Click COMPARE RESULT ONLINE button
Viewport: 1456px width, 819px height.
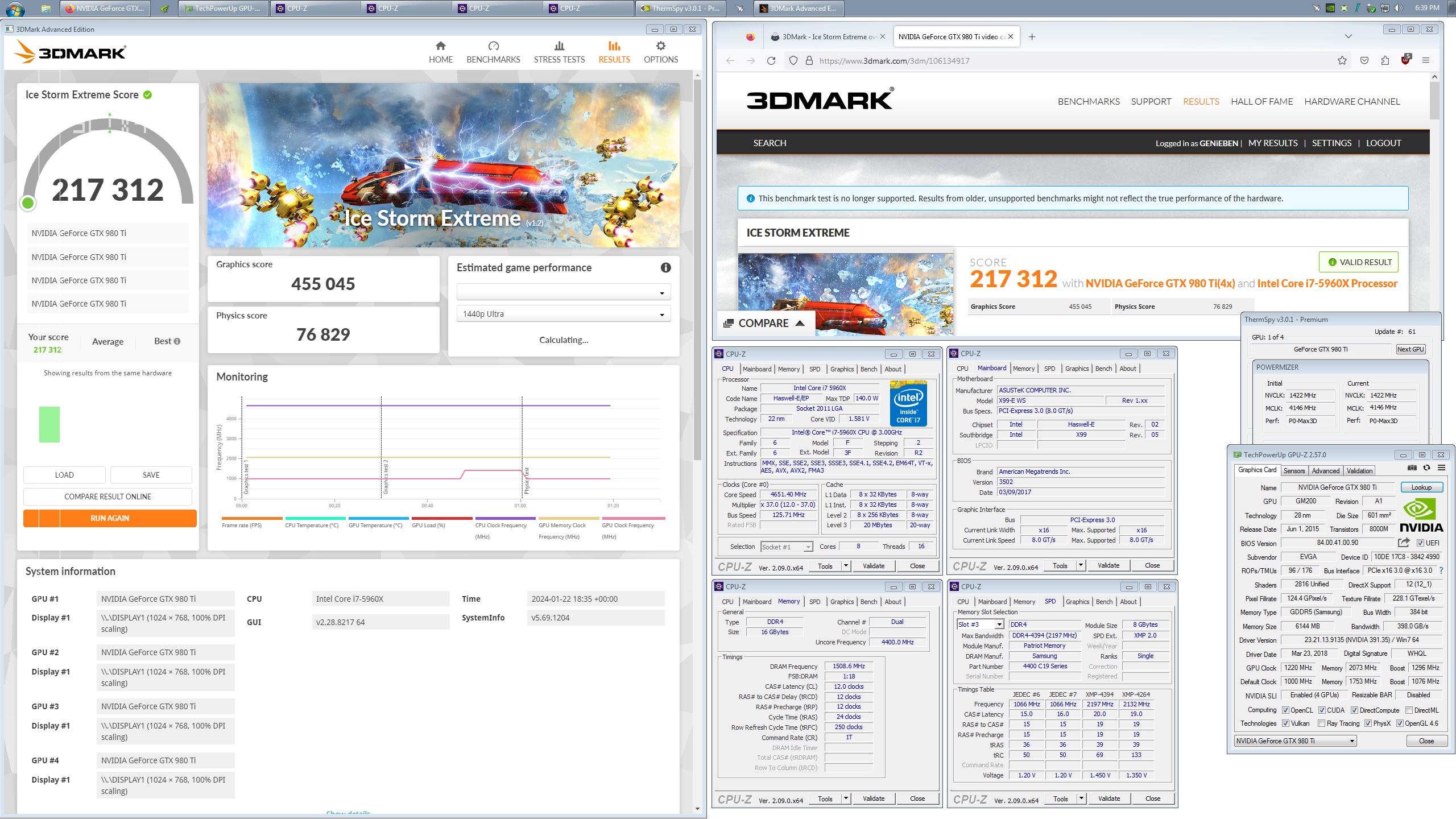coord(107,497)
